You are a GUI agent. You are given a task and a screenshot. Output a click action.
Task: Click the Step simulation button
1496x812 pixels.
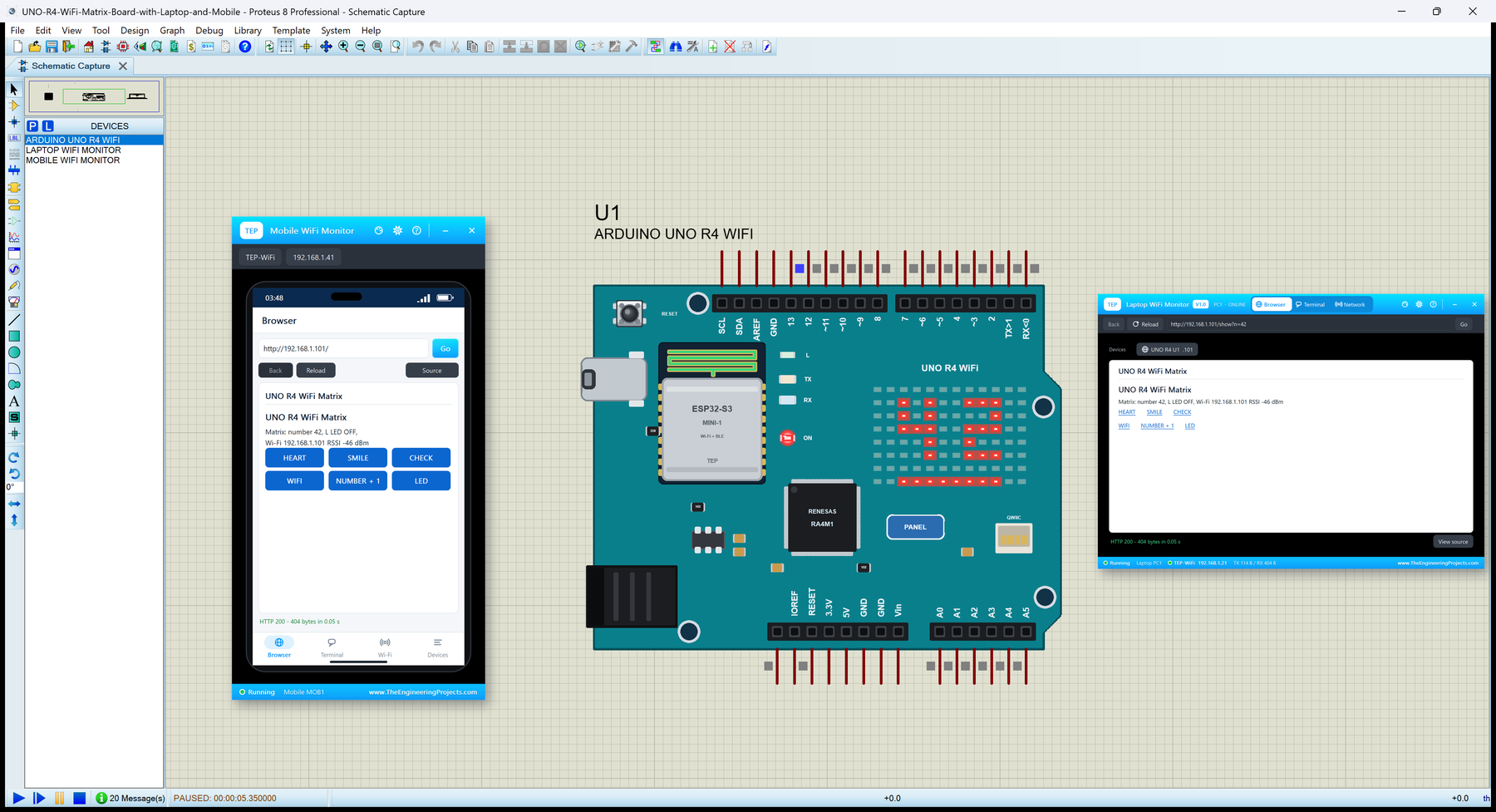point(39,798)
